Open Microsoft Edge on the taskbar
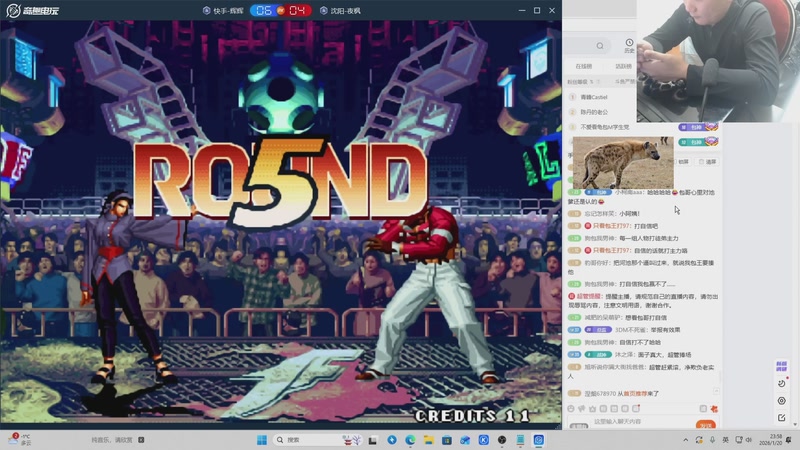800x450 pixels. click(410, 440)
